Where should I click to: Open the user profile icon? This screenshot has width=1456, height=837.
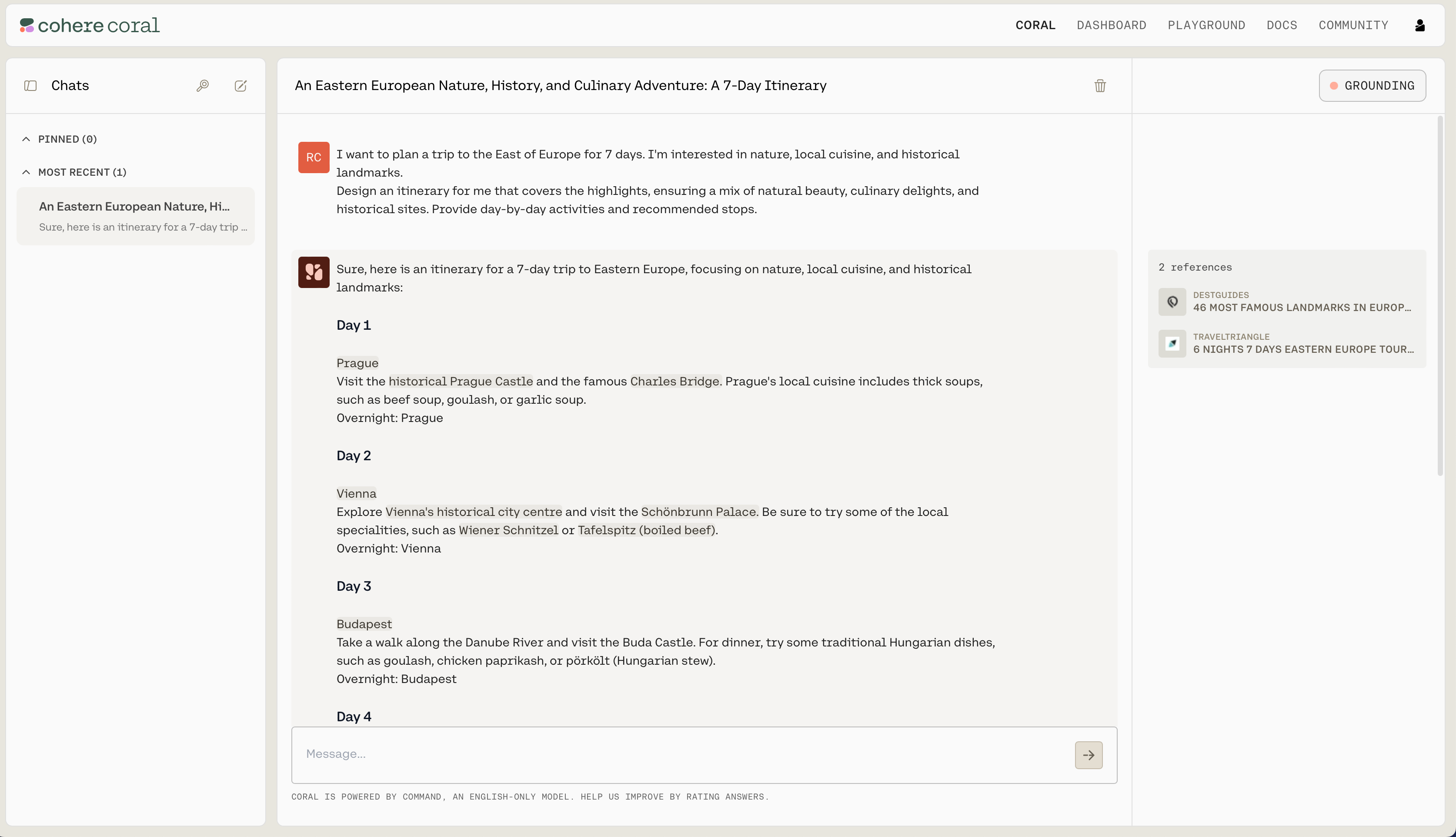[x=1420, y=25]
